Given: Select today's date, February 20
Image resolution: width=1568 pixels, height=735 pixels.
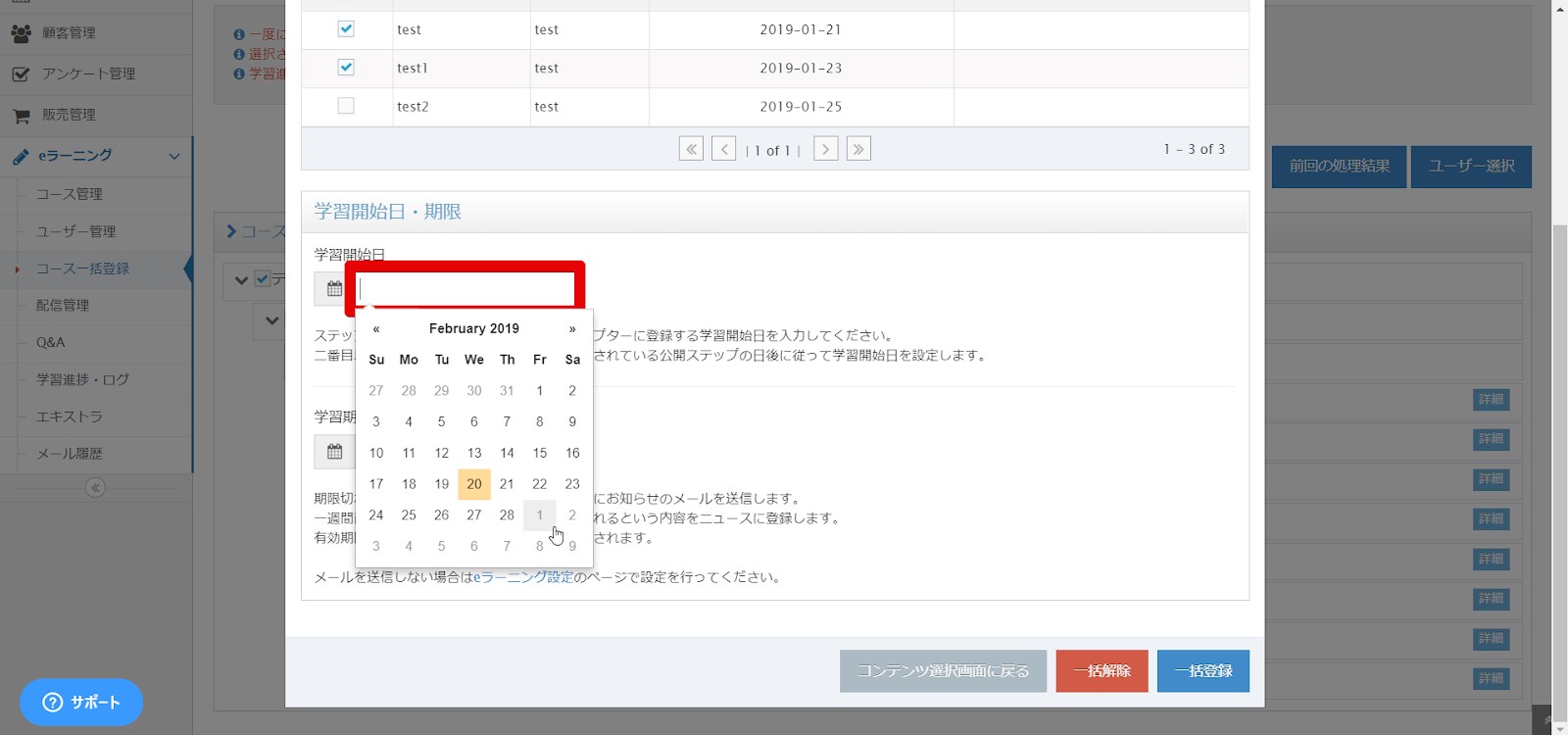Looking at the screenshot, I should click(474, 484).
